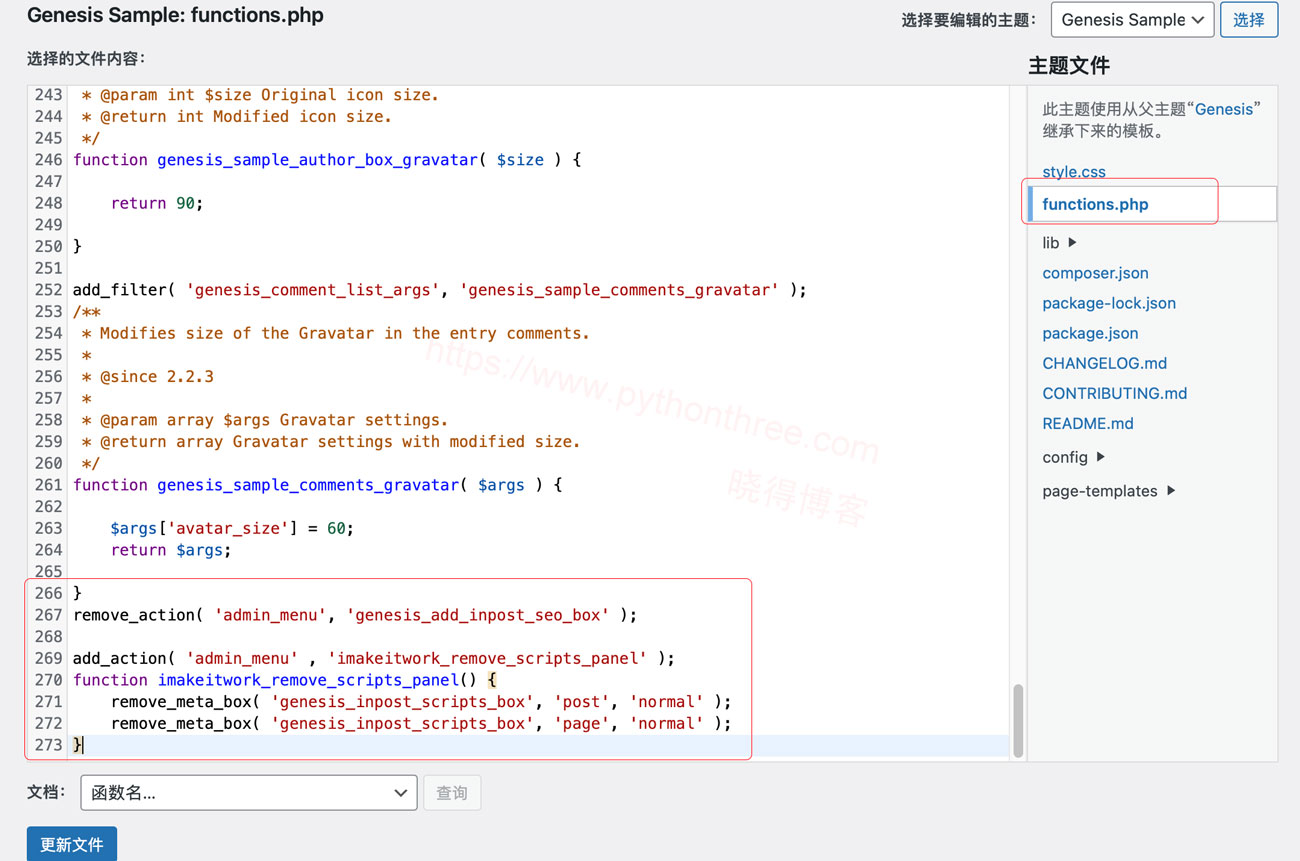Open the package.json file
The image size is (1300, 861).
1090,332
